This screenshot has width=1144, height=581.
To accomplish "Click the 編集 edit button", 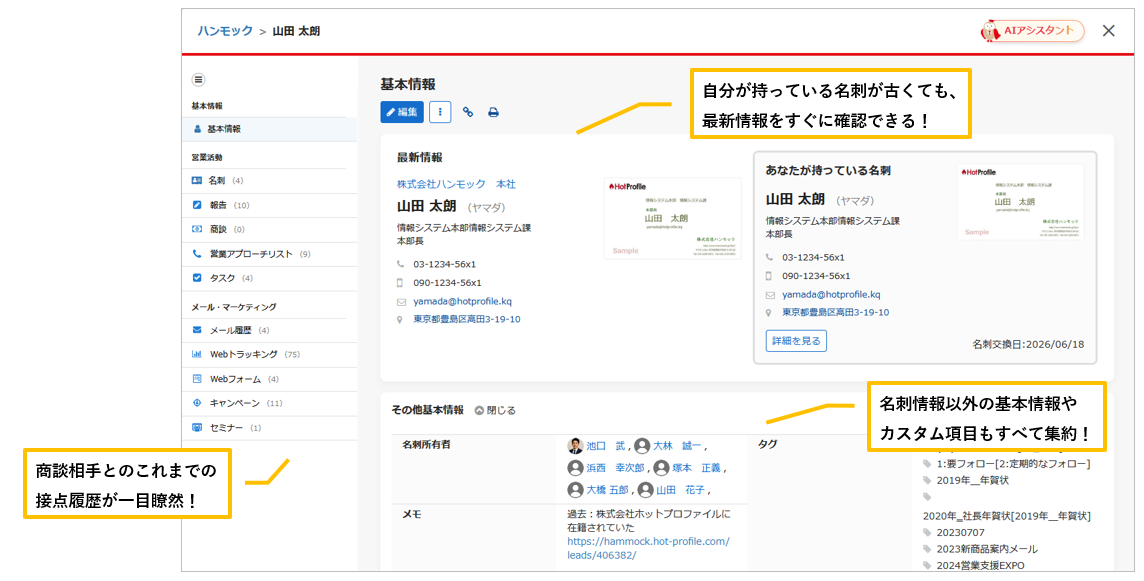I will [402, 112].
